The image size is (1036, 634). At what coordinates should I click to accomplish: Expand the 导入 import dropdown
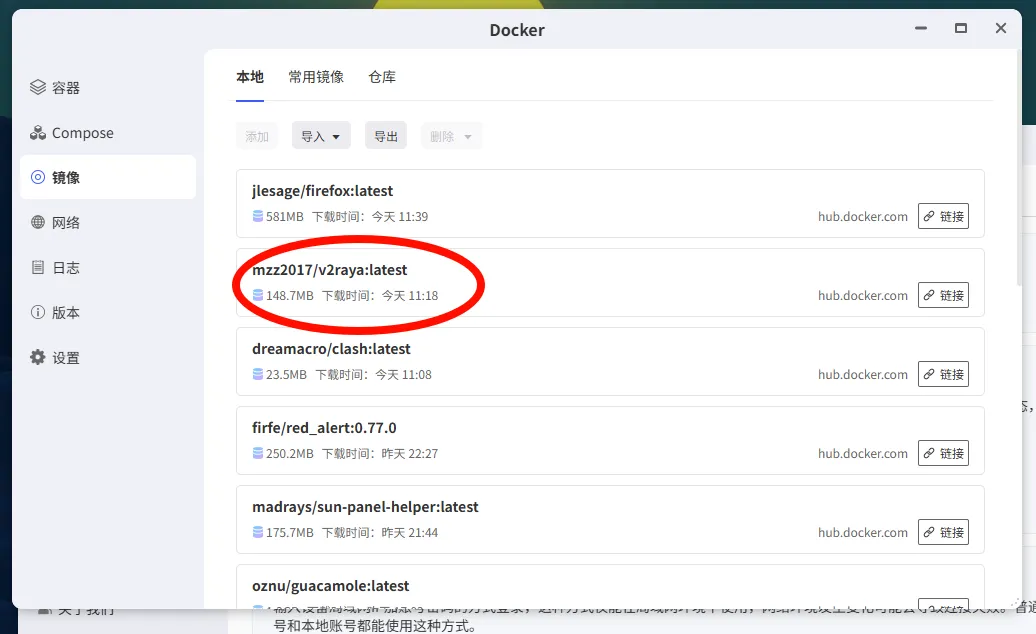(x=321, y=136)
